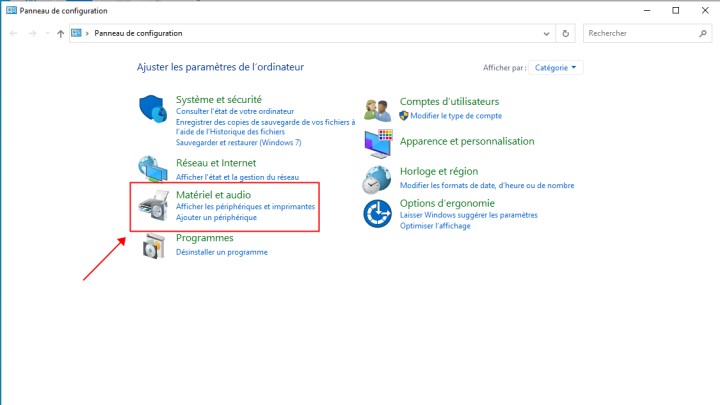Click Laisser Windows suggérer les paramètres
Screen dimensions: 720x405
click(468, 215)
